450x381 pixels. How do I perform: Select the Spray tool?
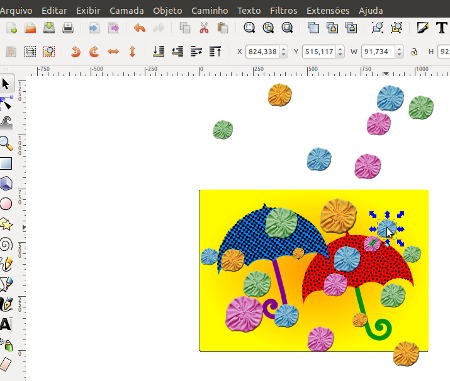tap(7, 344)
